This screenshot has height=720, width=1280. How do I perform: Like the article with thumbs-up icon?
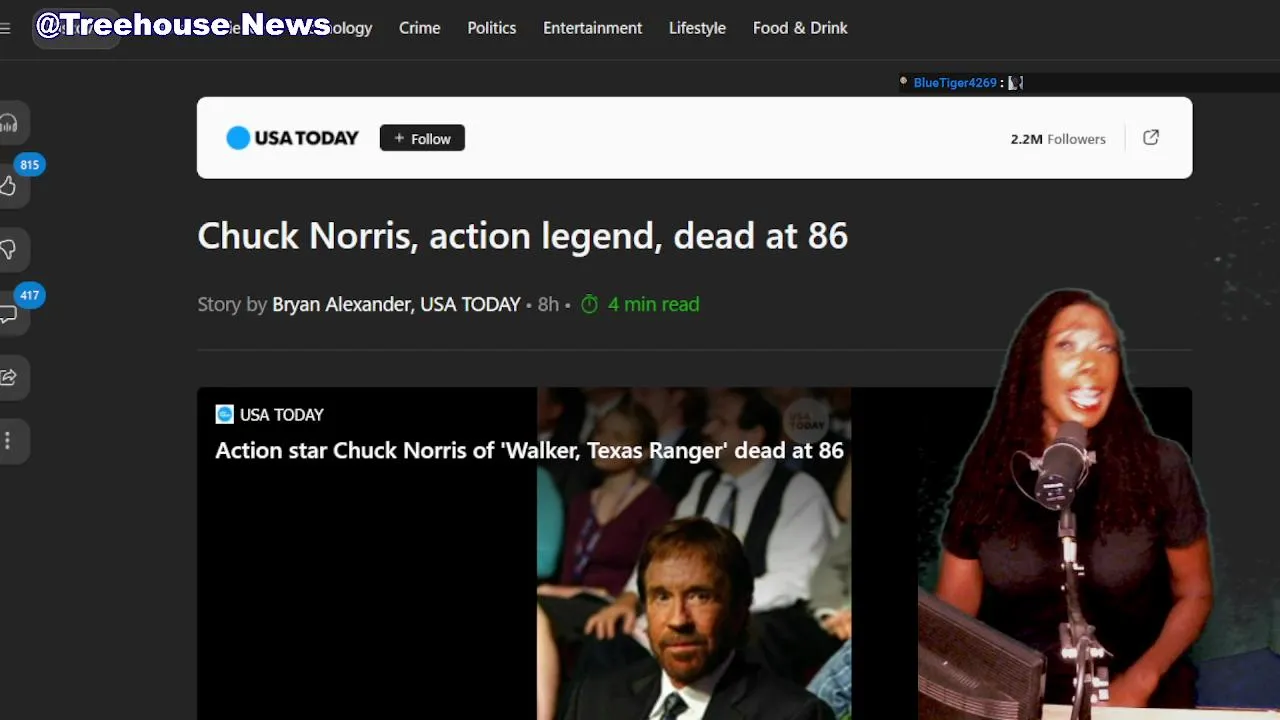[9, 186]
